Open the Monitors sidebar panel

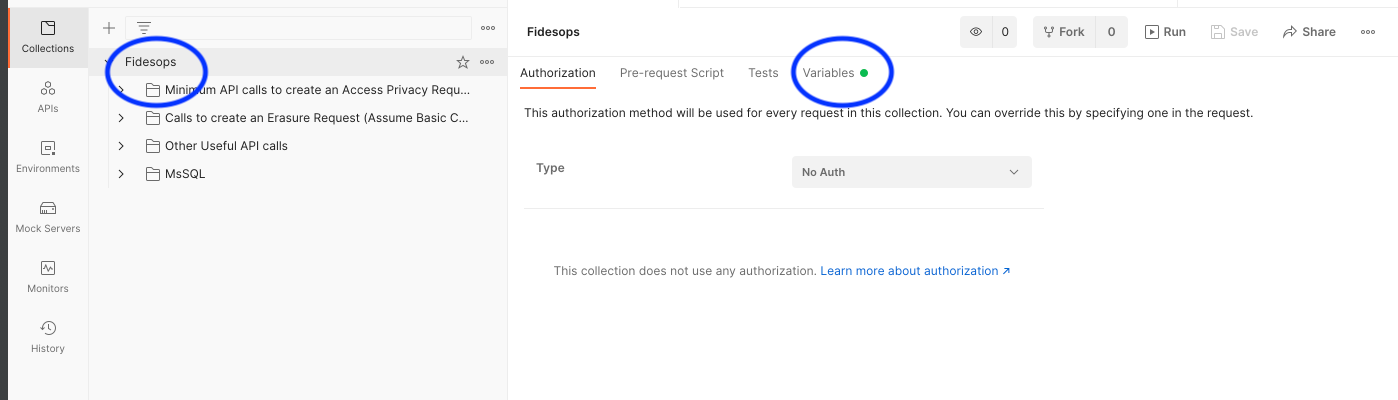coord(48,277)
